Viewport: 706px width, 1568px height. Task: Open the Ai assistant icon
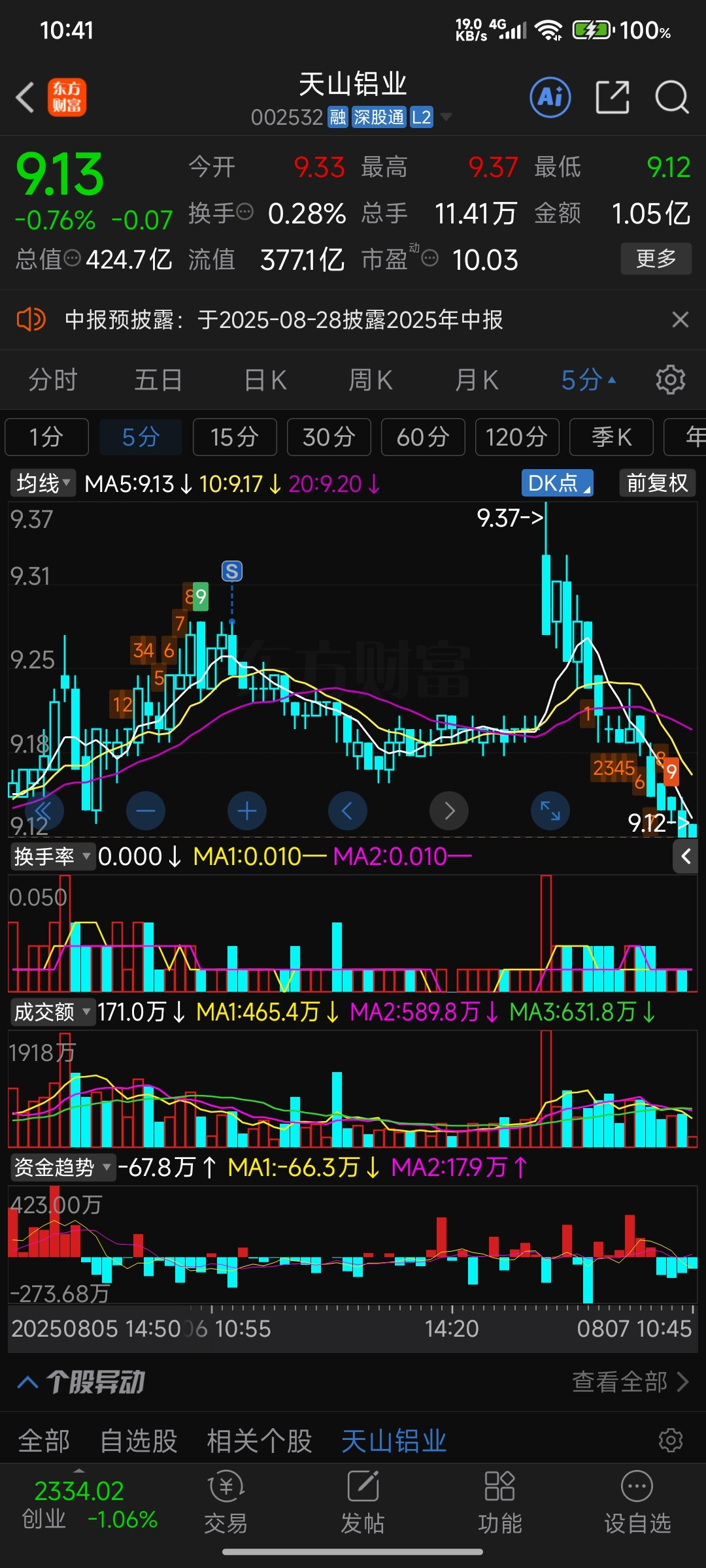coord(550,97)
